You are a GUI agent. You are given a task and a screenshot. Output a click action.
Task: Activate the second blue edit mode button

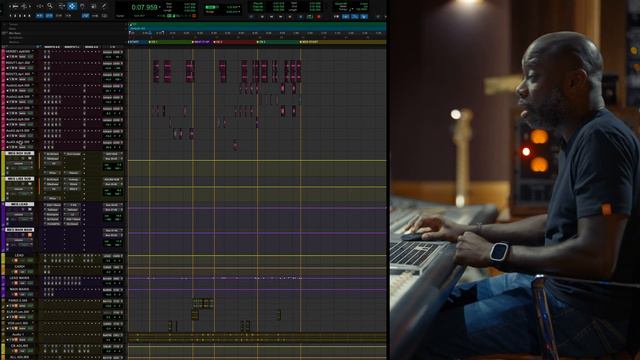click(x=49, y=16)
